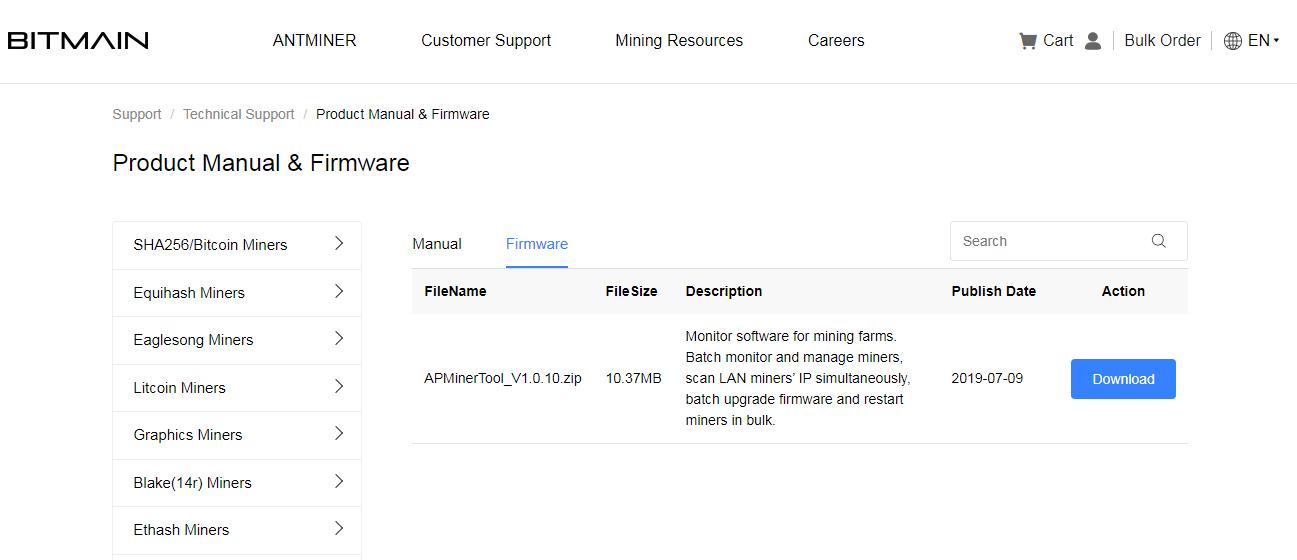Expand Equihash Miners chevron
The image size is (1297, 560).
[339, 291]
